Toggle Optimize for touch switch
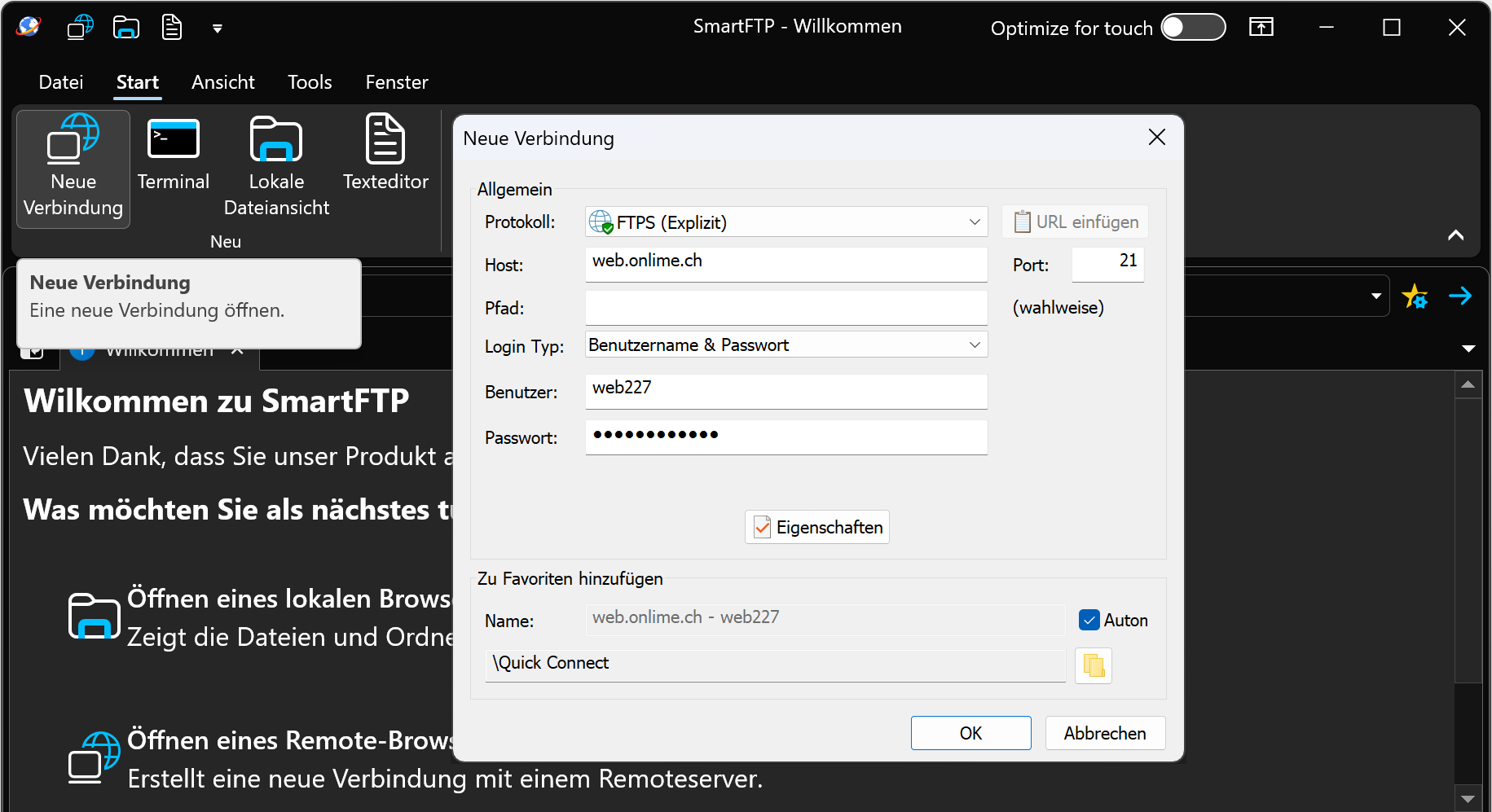The image size is (1492, 812). (1193, 28)
